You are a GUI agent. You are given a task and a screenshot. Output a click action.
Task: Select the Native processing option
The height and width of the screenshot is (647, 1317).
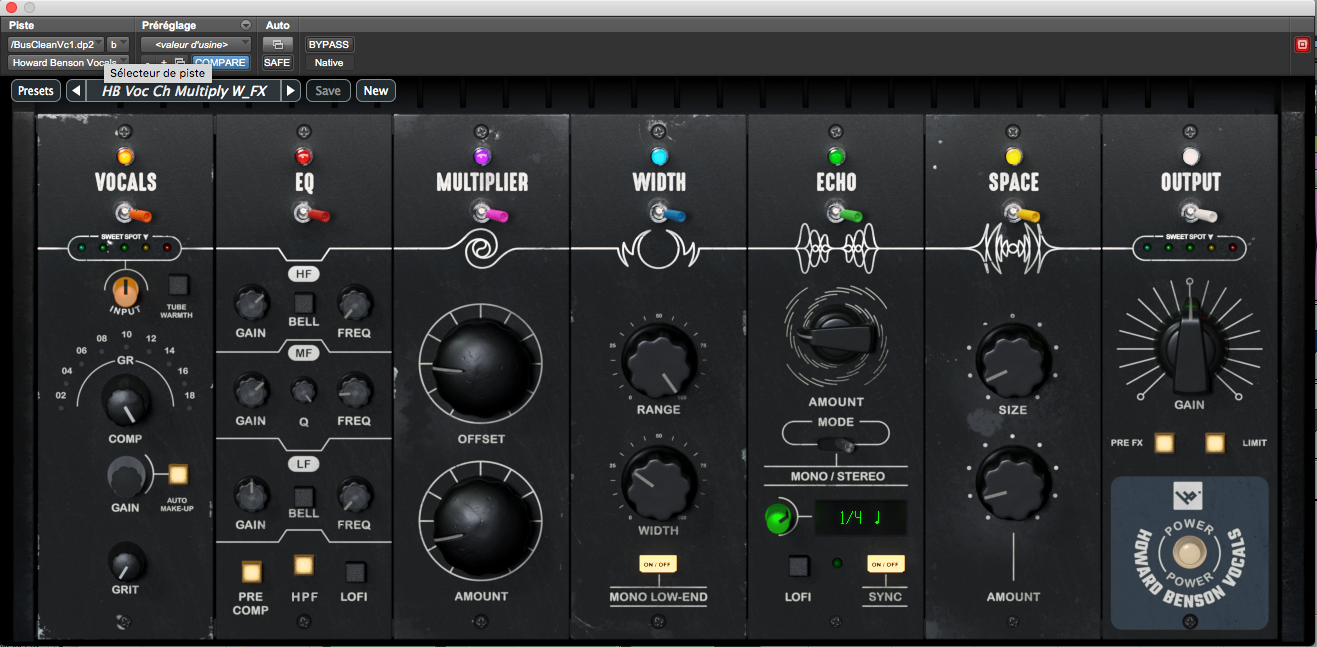pos(328,62)
